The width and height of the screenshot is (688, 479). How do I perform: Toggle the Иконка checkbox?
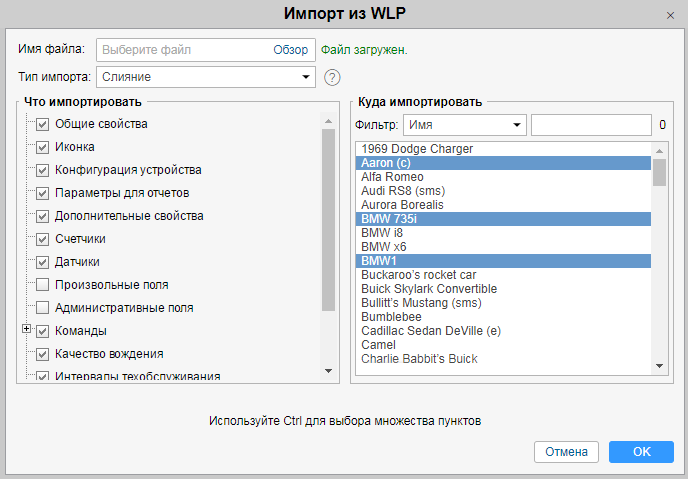point(42,147)
